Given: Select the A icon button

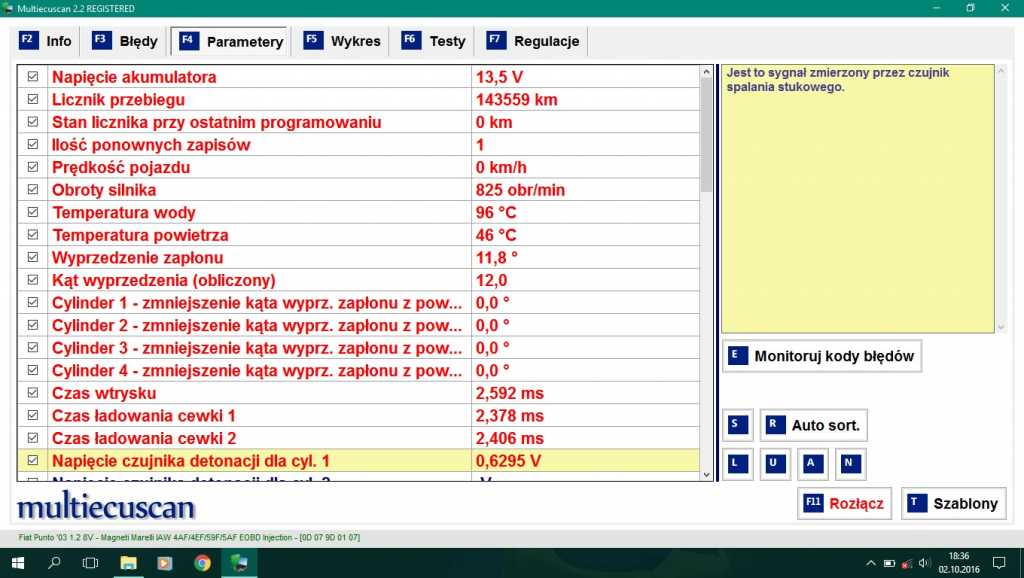Looking at the screenshot, I should [x=810, y=463].
